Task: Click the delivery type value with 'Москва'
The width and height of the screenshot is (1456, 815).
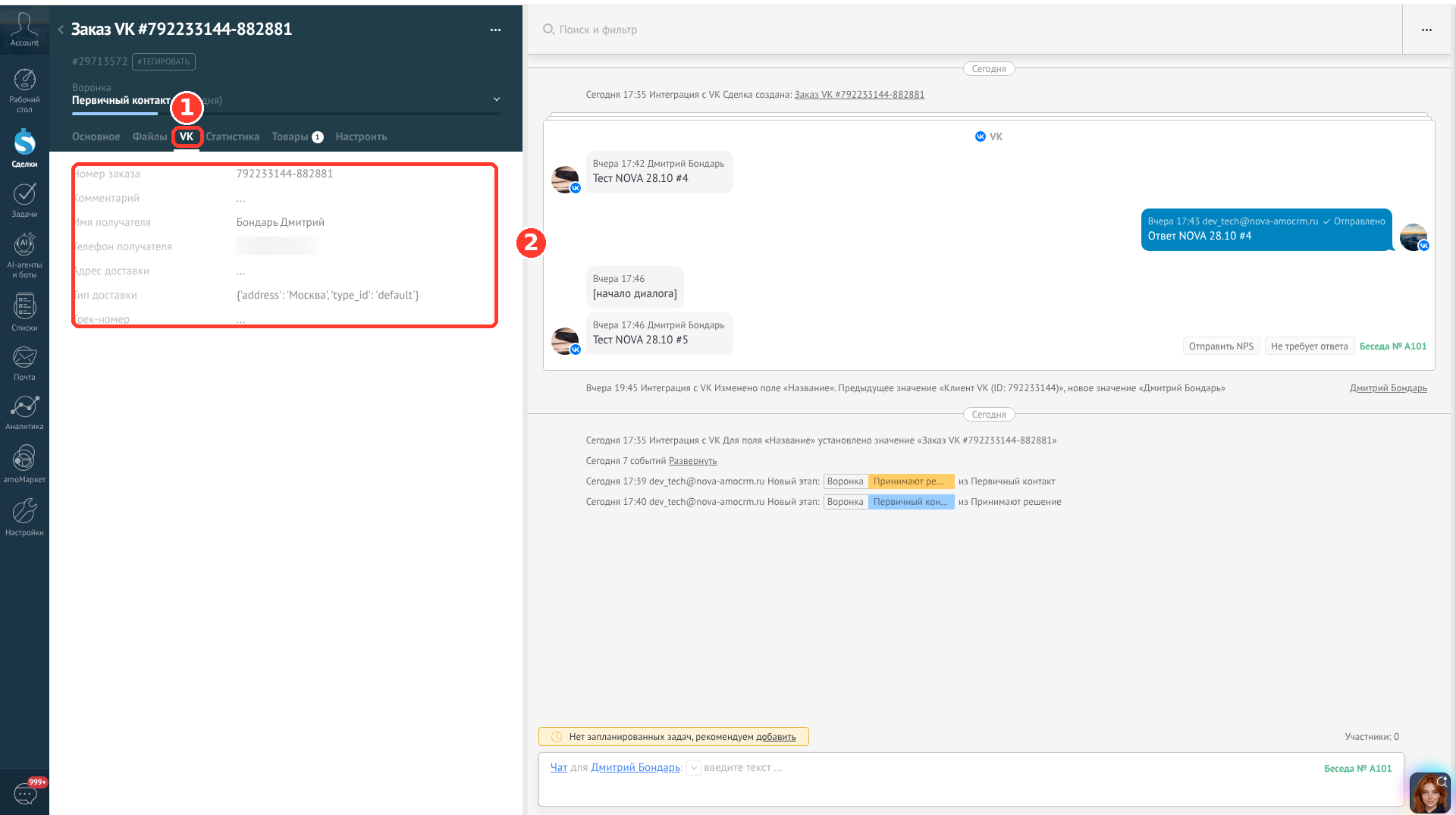Action: 328,295
